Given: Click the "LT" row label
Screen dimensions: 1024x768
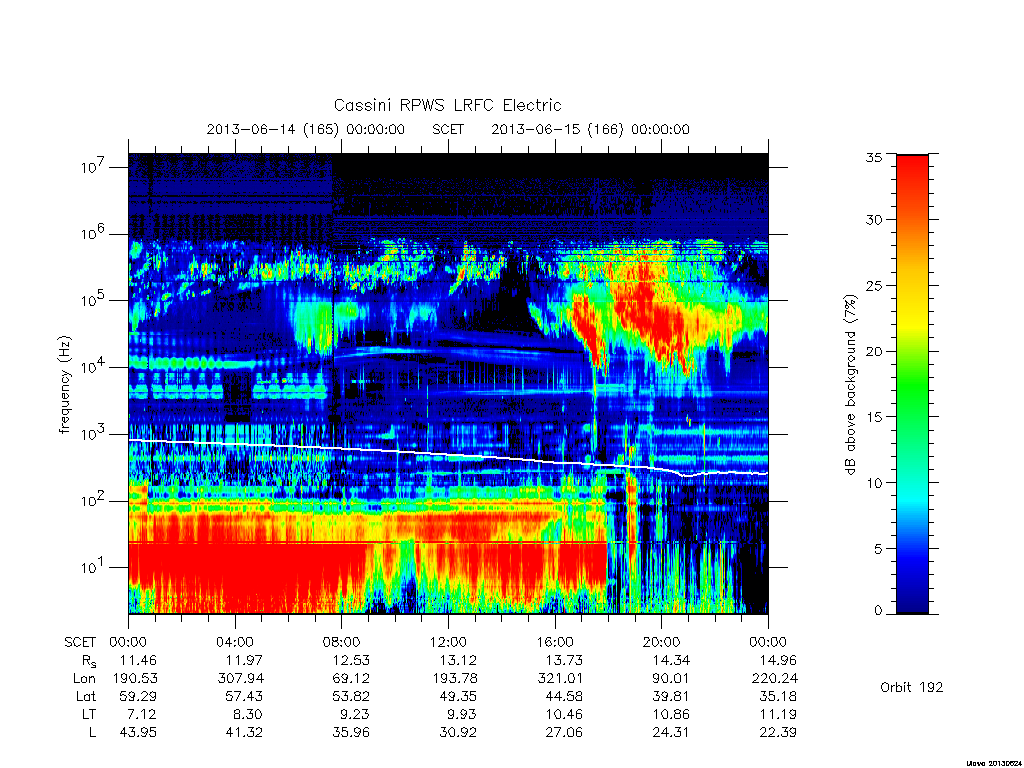Looking at the screenshot, I should click(89, 714).
